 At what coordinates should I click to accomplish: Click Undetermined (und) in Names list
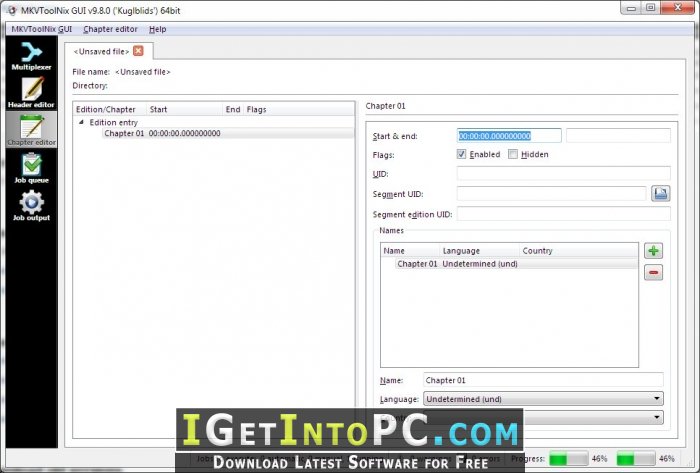point(480,264)
